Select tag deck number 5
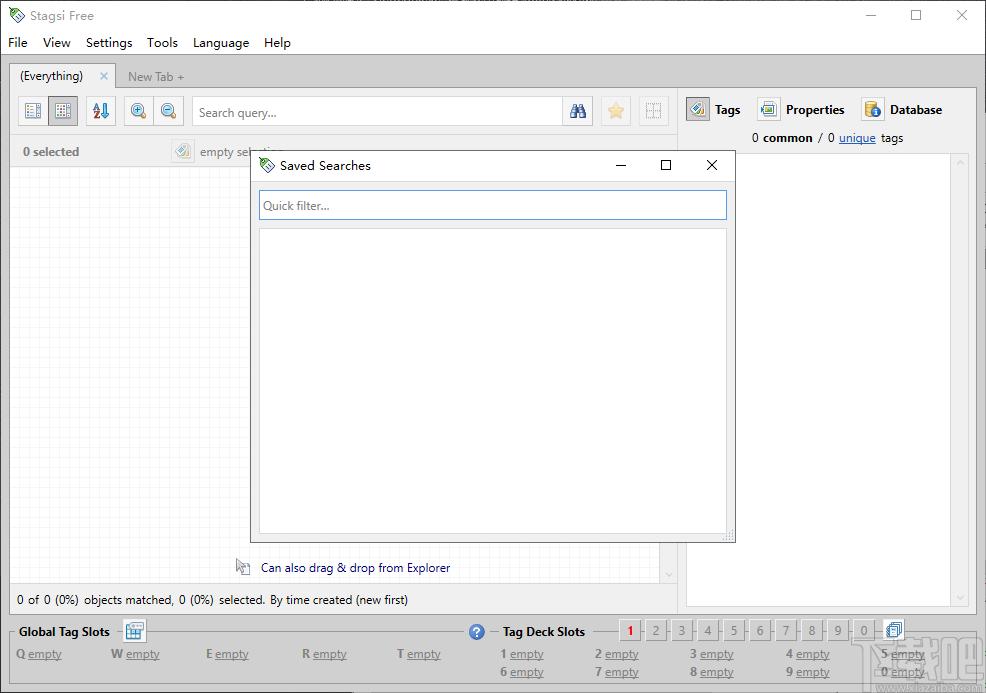986x693 pixels. 734,631
